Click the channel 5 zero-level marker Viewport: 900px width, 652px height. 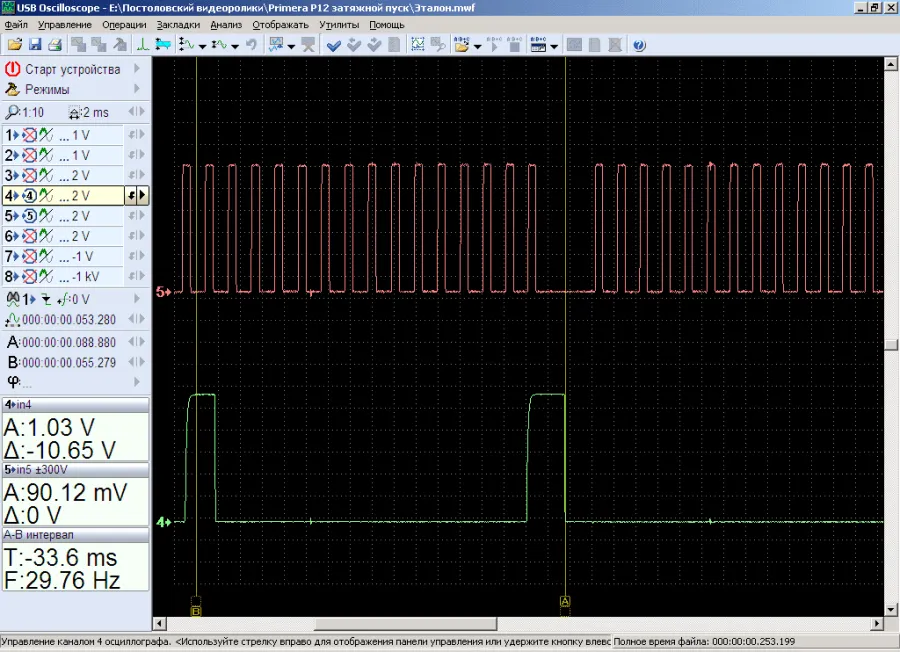tap(163, 292)
